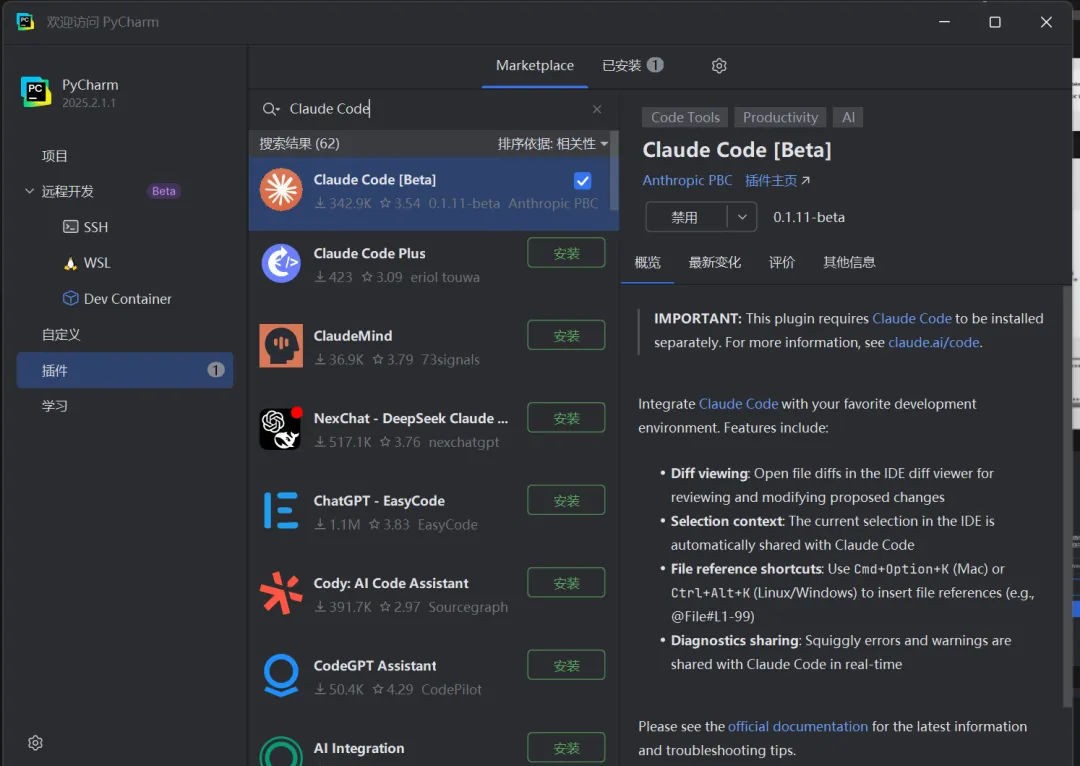Click the PyCharm title bar app icon
This screenshot has width=1080, height=766.
tap(25, 21)
